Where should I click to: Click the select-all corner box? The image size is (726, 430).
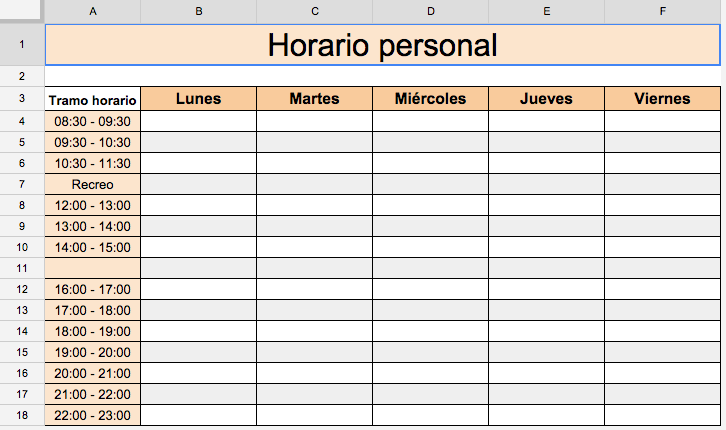pyautogui.click(x=22, y=11)
